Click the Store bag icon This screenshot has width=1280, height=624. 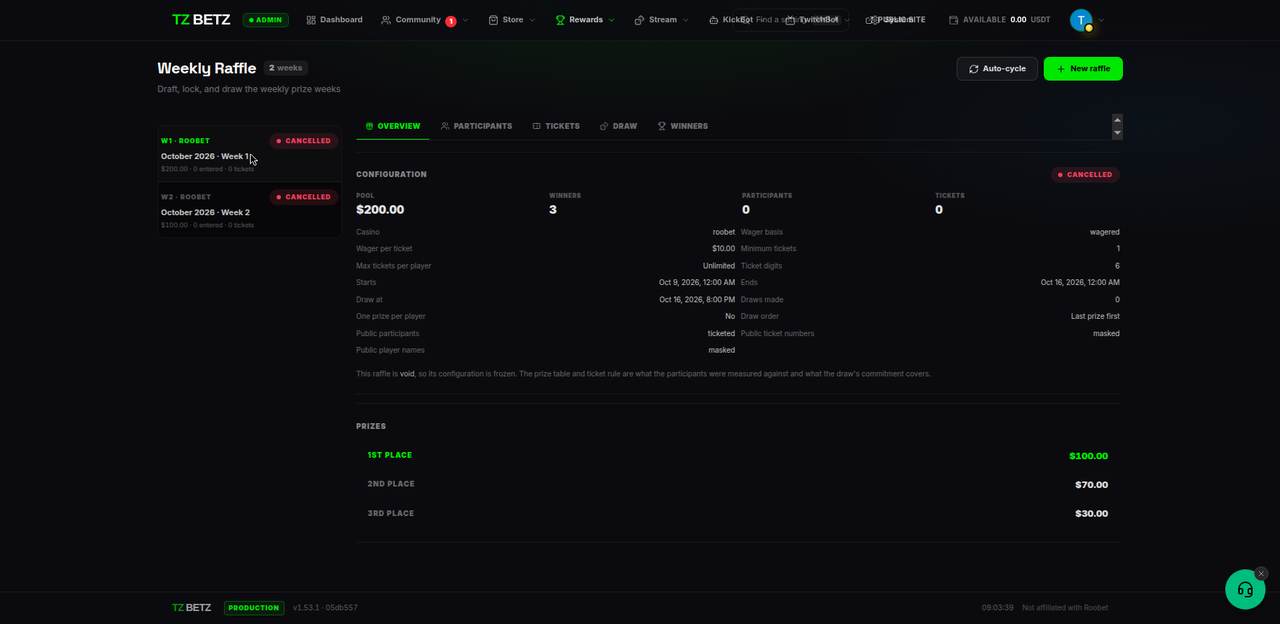493,20
